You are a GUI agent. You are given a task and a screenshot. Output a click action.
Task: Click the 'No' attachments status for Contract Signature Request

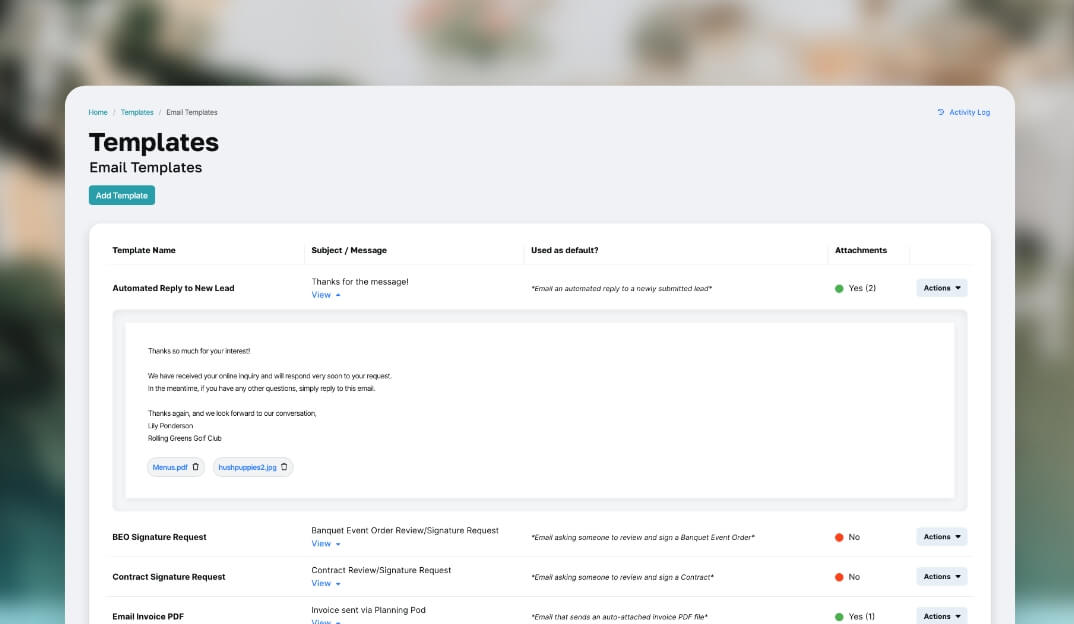pyautogui.click(x=847, y=577)
